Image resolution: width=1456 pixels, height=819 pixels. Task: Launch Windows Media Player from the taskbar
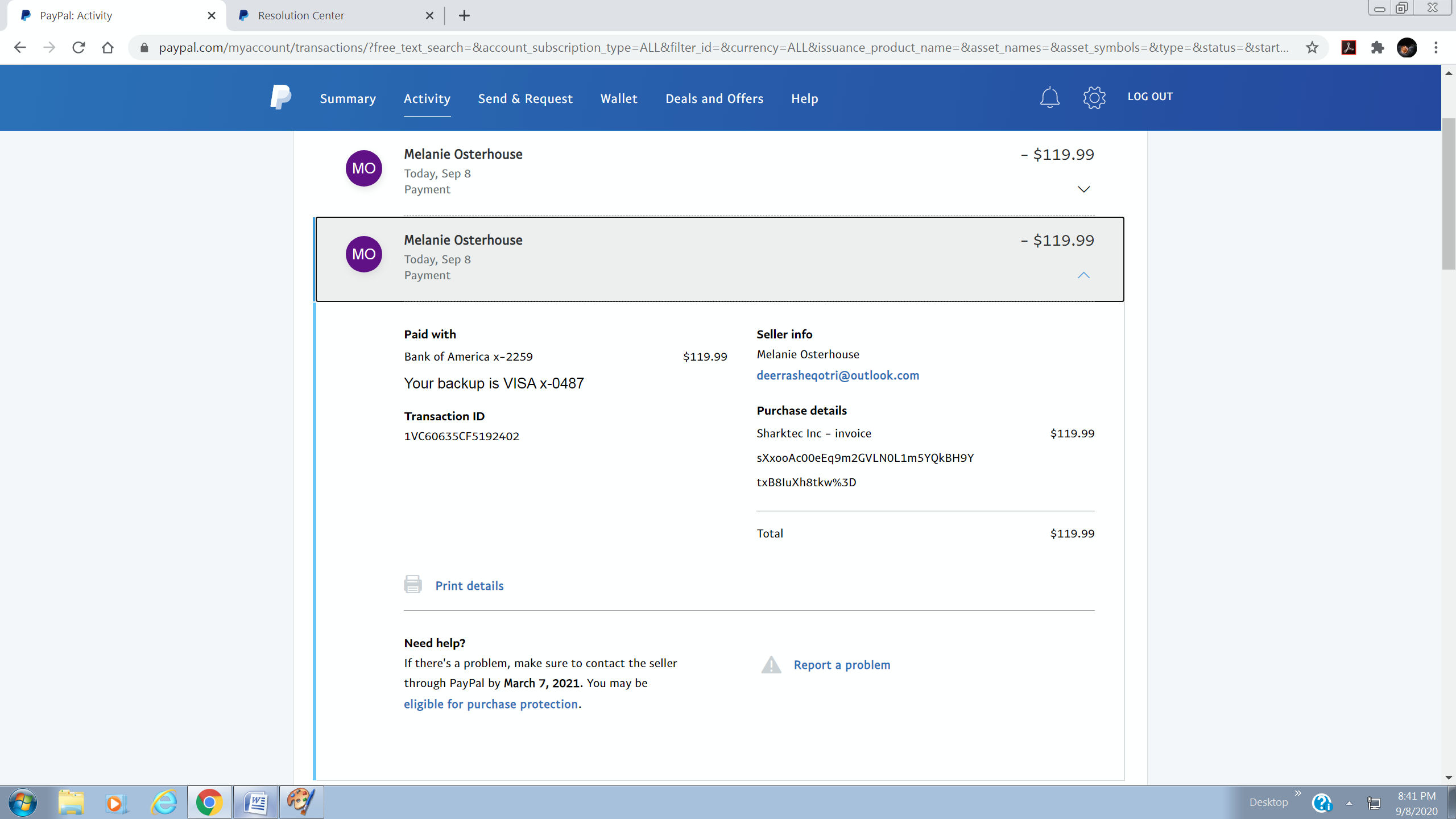(117, 803)
